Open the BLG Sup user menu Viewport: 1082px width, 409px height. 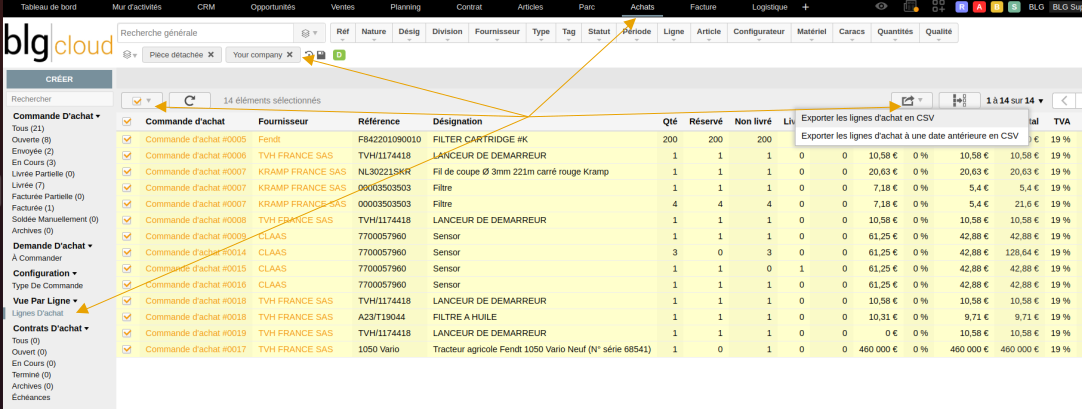[x=1066, y=7]
